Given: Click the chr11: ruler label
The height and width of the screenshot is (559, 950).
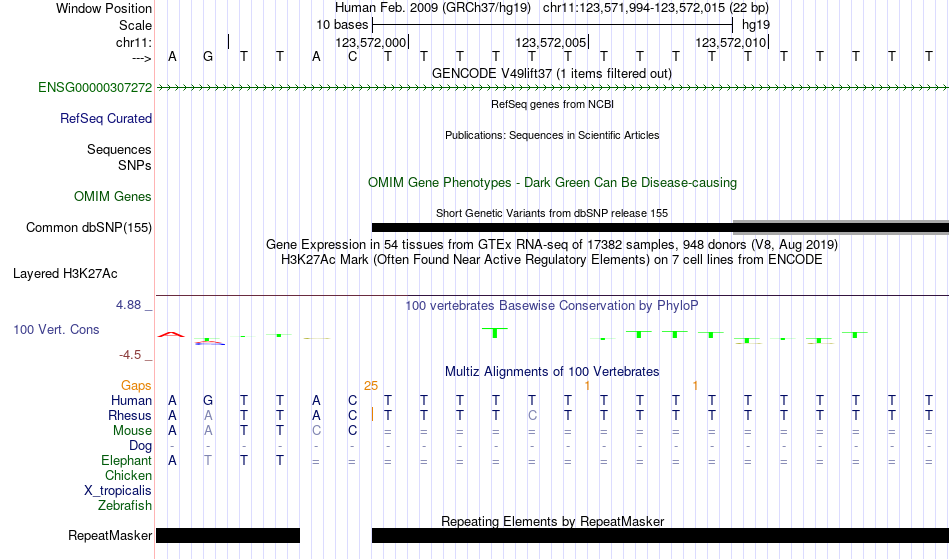Looking at the screenshot, I should point(134,42).
